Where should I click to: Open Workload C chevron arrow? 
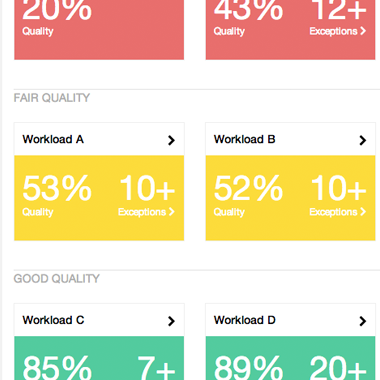coord(171,321)
